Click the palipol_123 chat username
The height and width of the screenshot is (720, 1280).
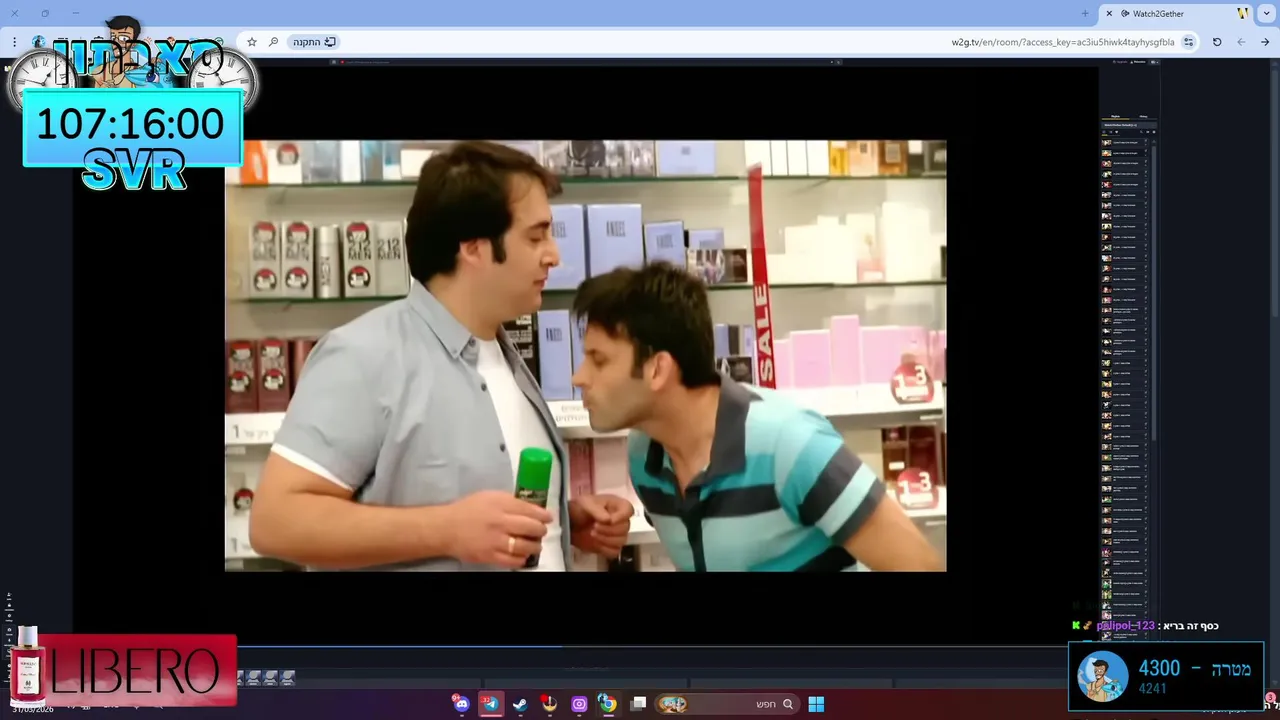coord(1125,626)
